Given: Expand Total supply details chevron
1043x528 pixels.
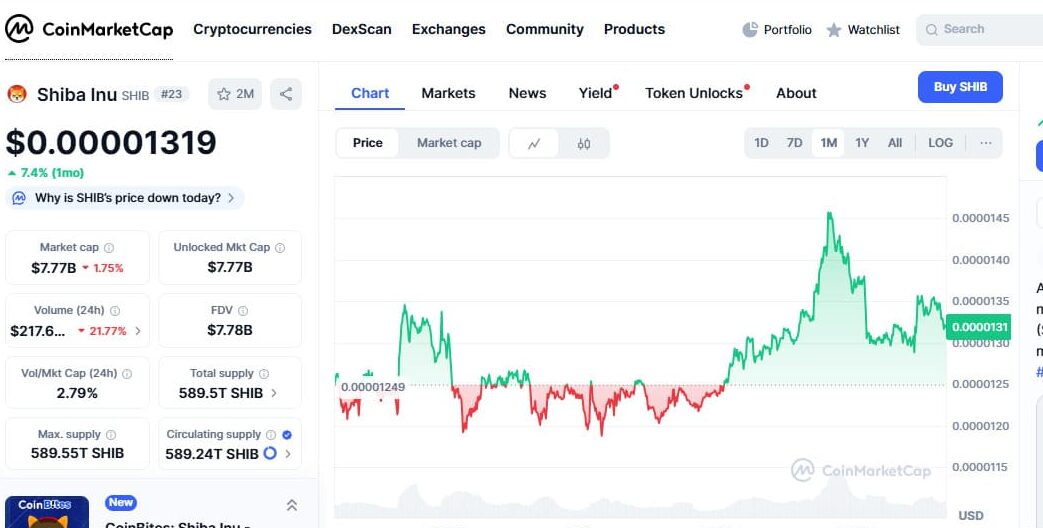Looking at the screenshot, I should click(x=274, y=393).
